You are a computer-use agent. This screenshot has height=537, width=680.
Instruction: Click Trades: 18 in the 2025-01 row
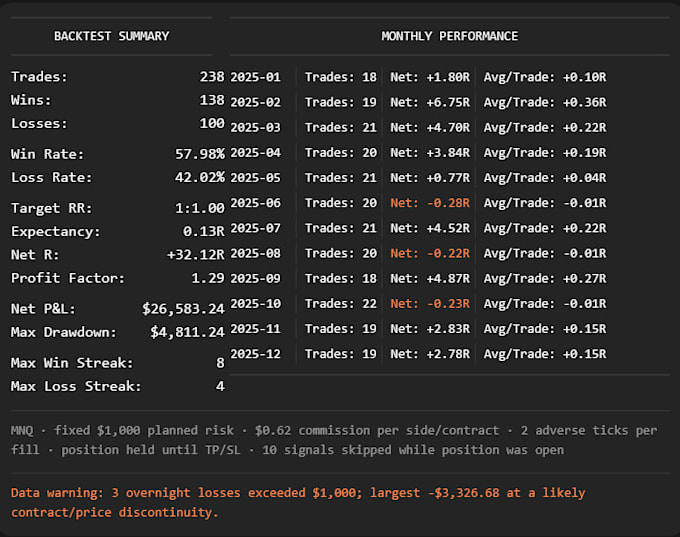click(x=341, y=77)
